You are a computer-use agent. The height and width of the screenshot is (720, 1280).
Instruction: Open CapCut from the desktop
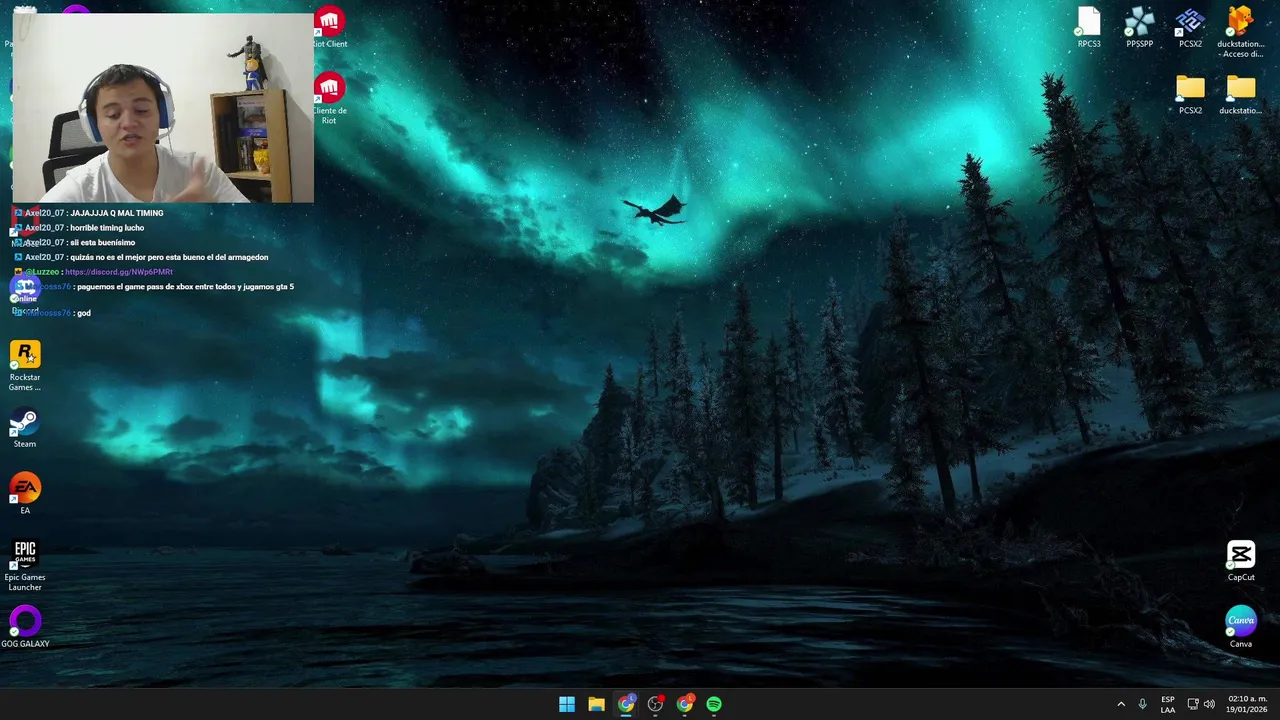[1241, 561]
